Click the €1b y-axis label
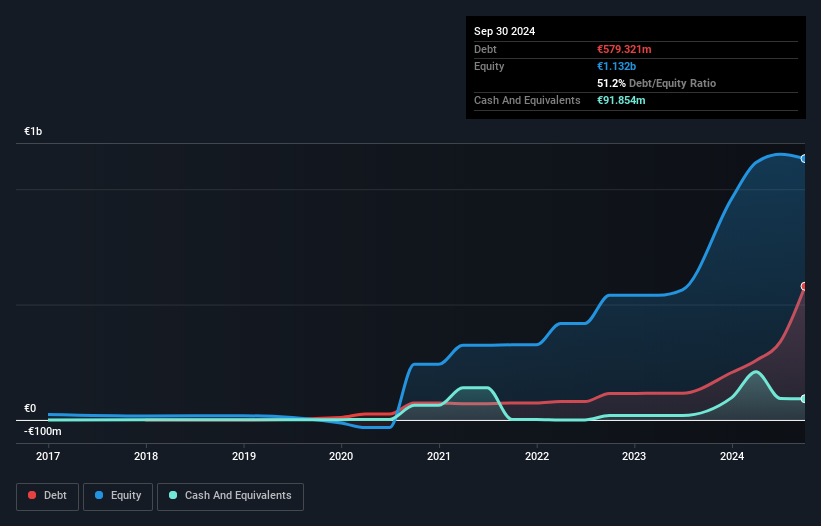Viewport: 821px width, 526px height. [x=33, y=131]
